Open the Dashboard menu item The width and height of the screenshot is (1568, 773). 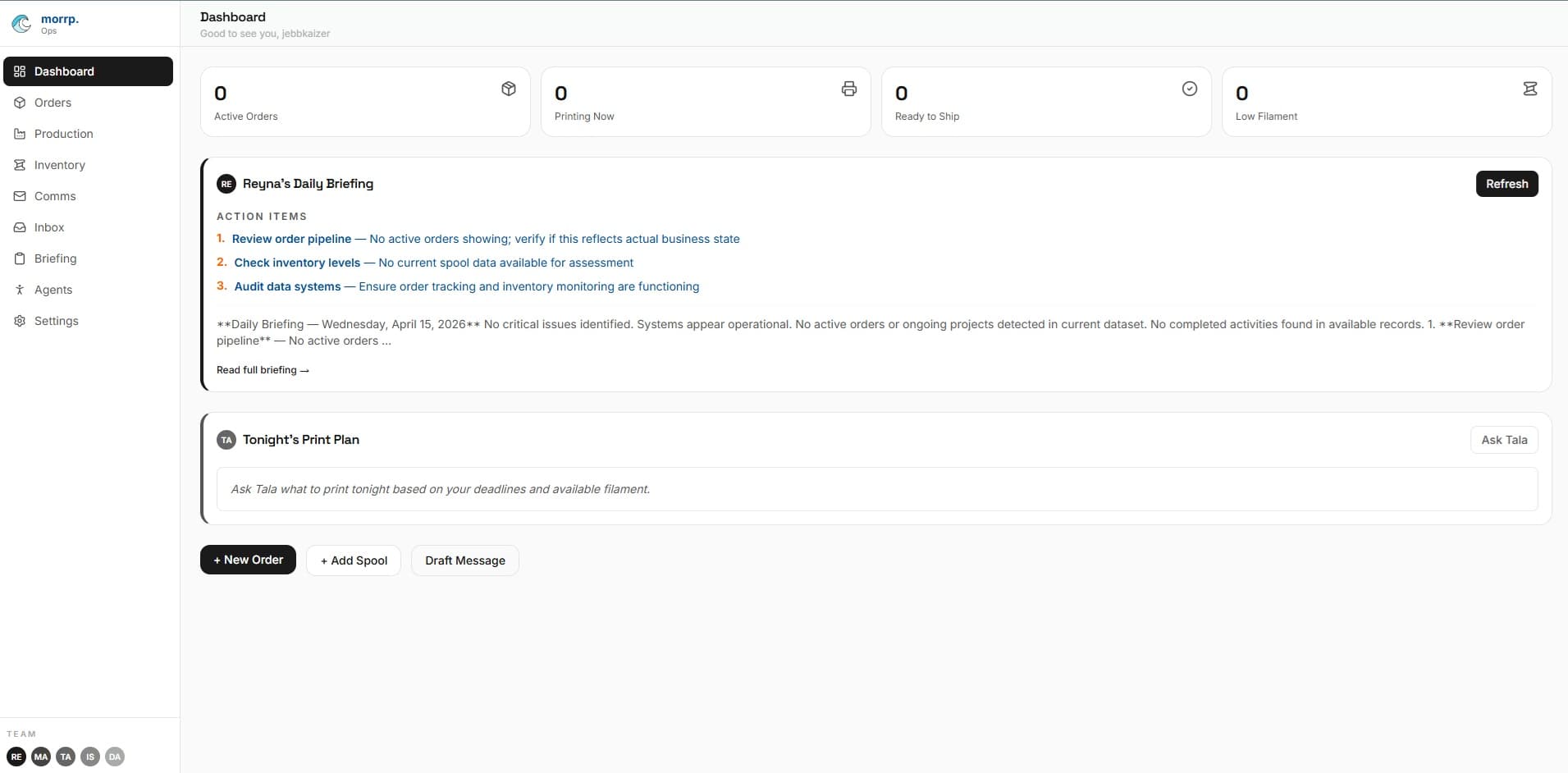click(x=88, y=71)
